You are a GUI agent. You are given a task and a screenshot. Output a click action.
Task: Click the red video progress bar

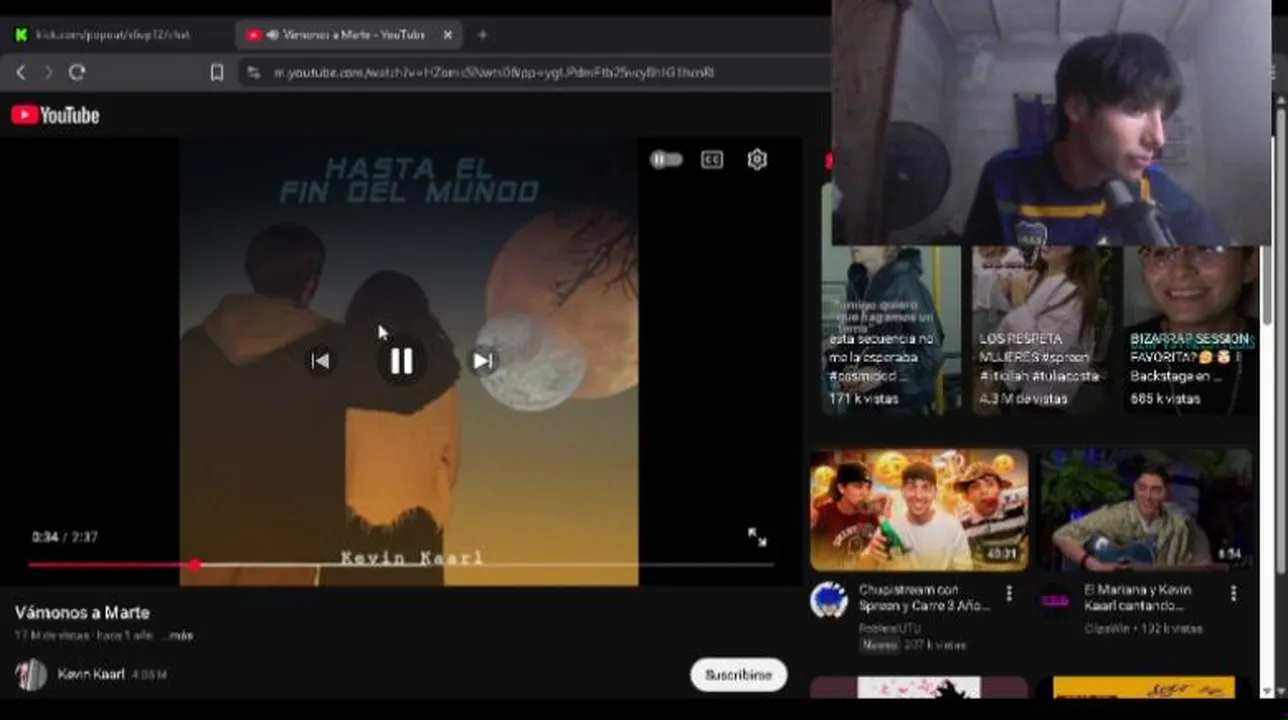(x=400, y=565)
